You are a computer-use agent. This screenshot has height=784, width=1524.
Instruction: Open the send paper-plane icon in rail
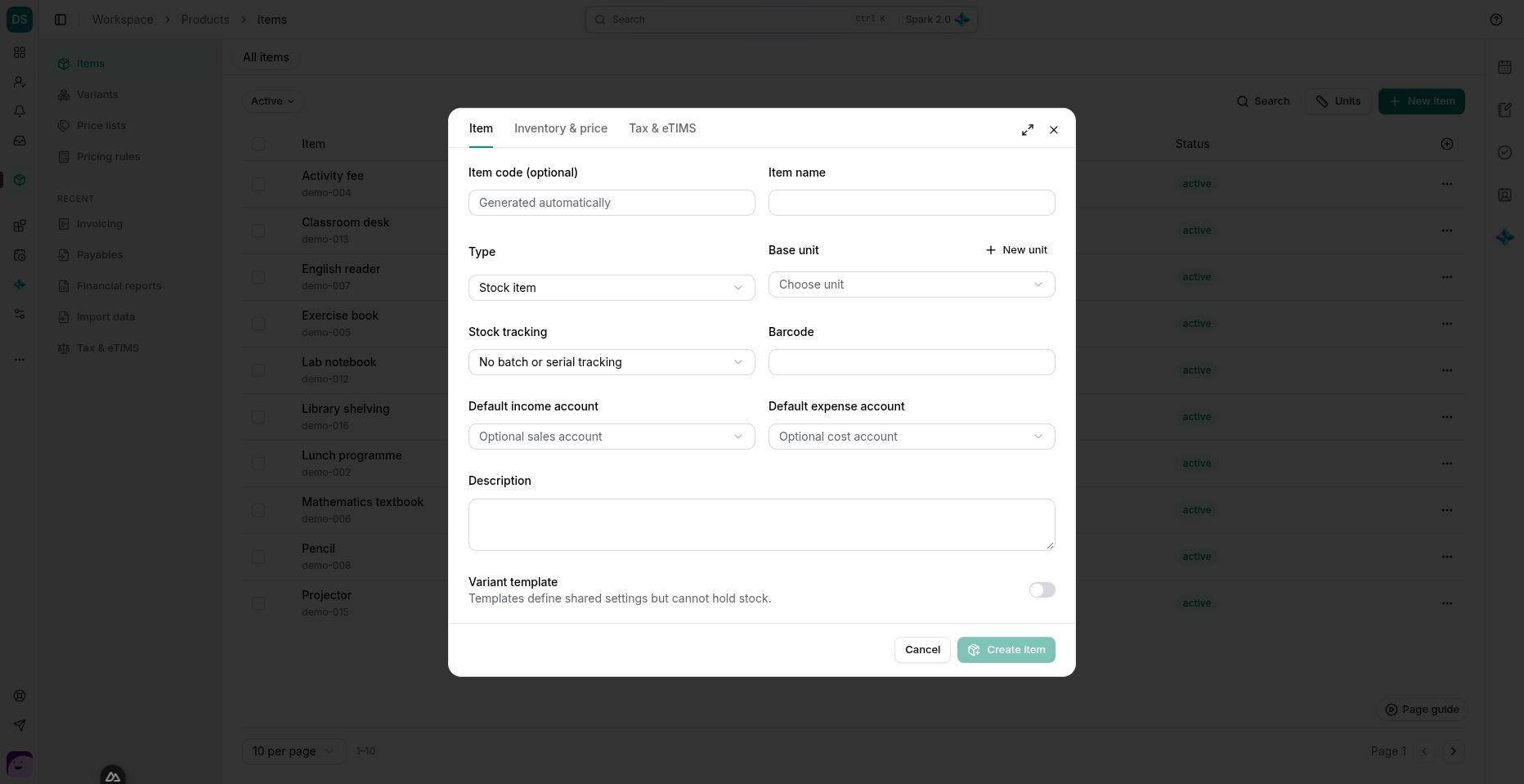point(20,725)
